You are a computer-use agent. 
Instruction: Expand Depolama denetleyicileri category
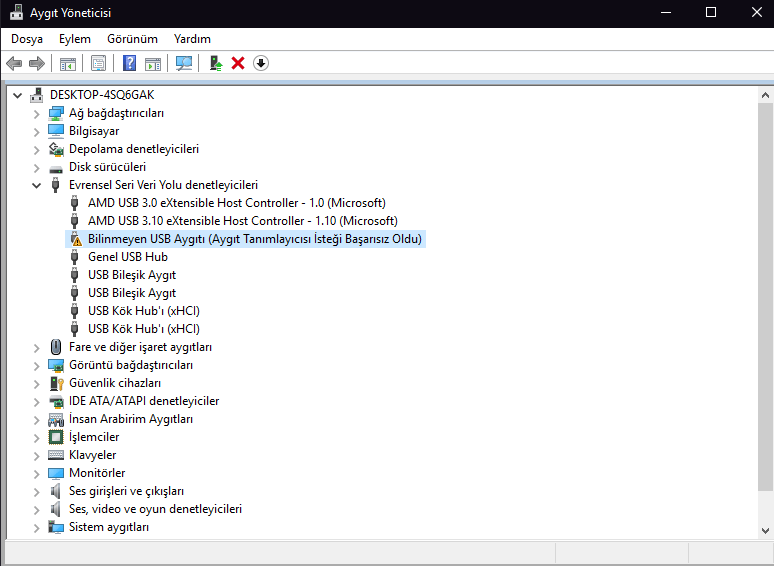[36, 150]
